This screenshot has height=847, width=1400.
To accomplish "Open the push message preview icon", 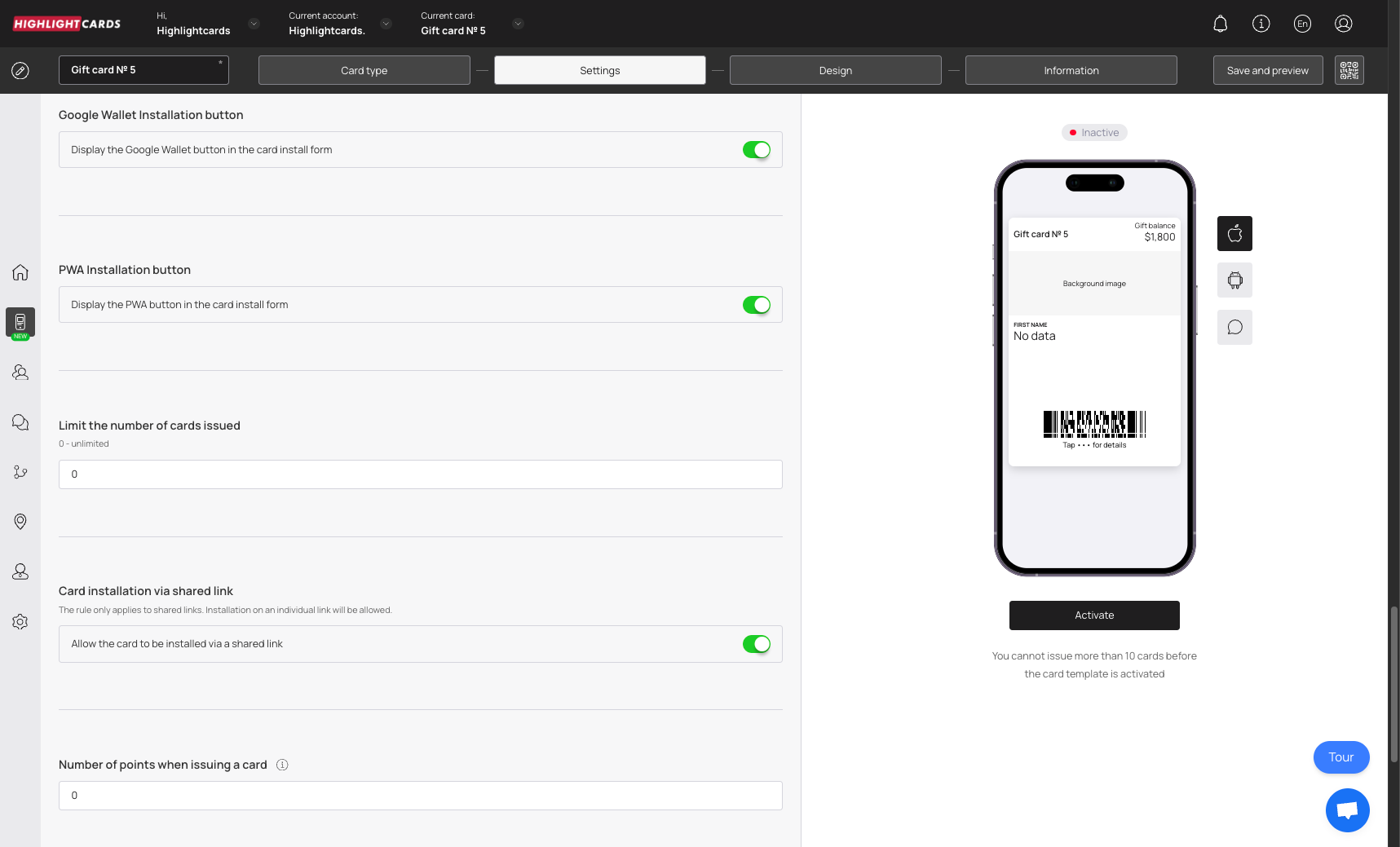I will [x=1234, y=328].
